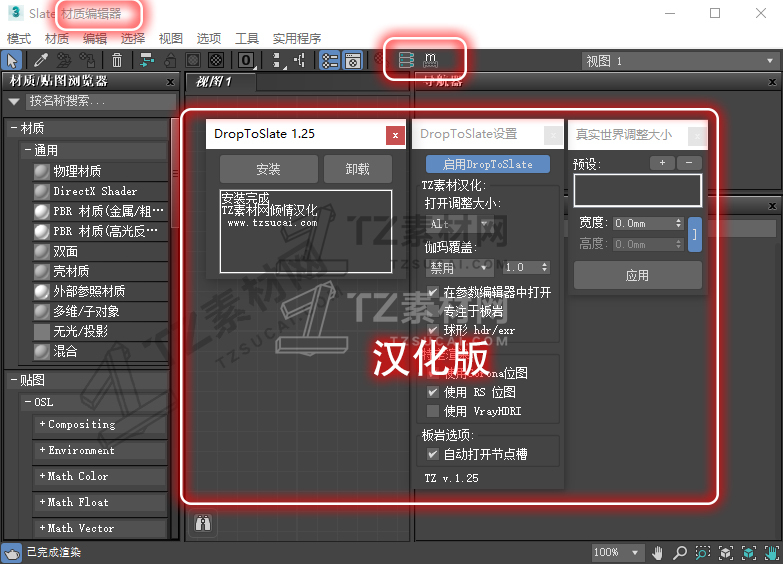The image size is (783, 564).
Task: Click Show Shaded Material in Viewport icon
Action: tap(193, 60)
